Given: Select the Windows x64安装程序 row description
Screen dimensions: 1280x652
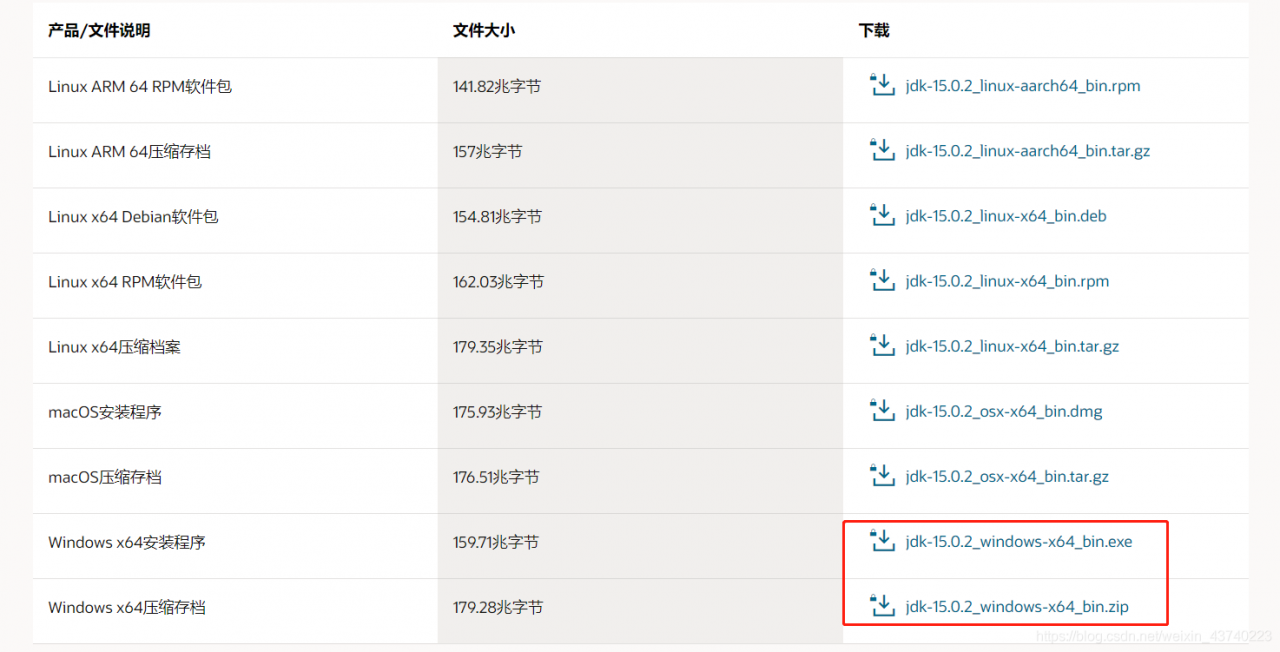Looking at the screenshot, I should pyautogui.click(x=127, y=542).
